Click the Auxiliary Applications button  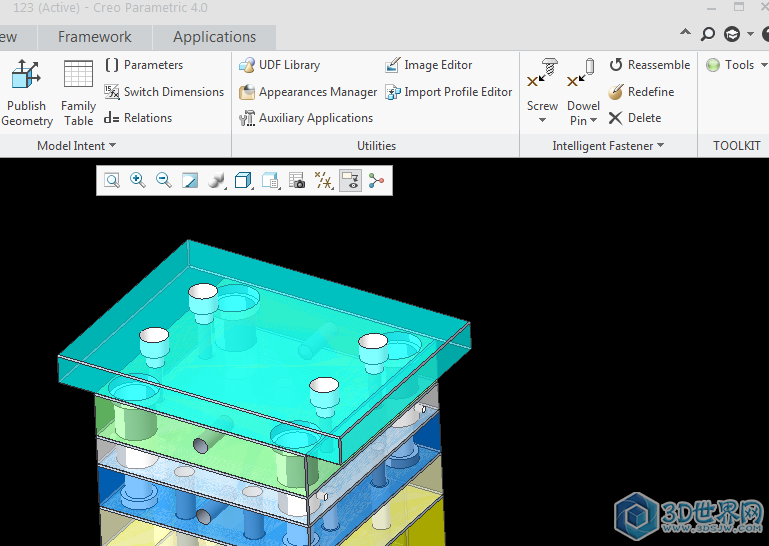[306, 118]
